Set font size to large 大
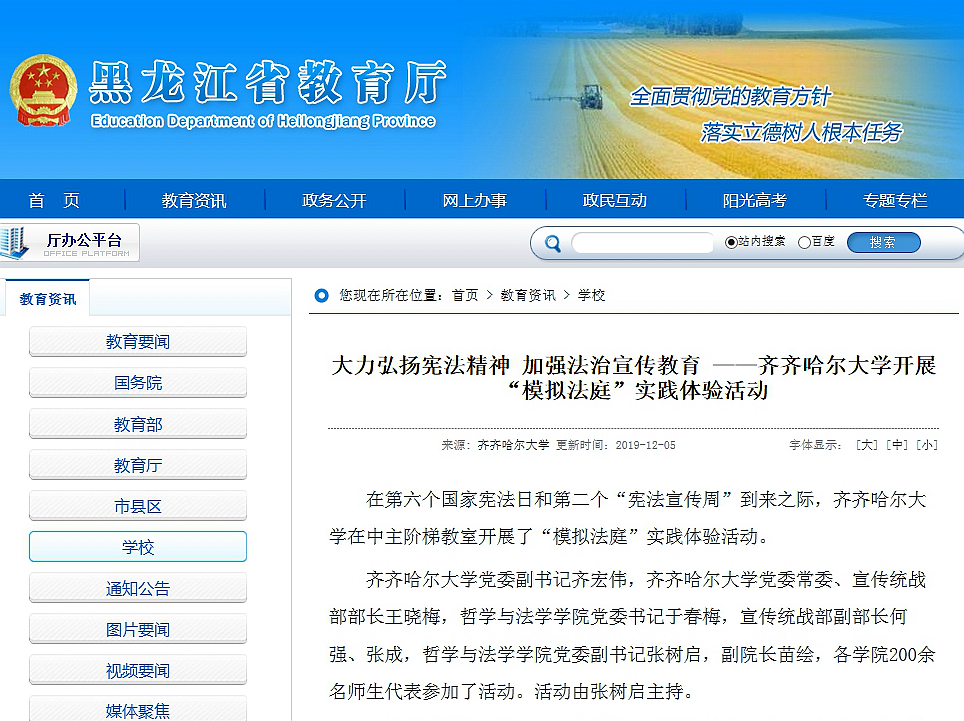The height and width of the screenshot is (721, 964). pyautogui.click(x=866, y=445)
